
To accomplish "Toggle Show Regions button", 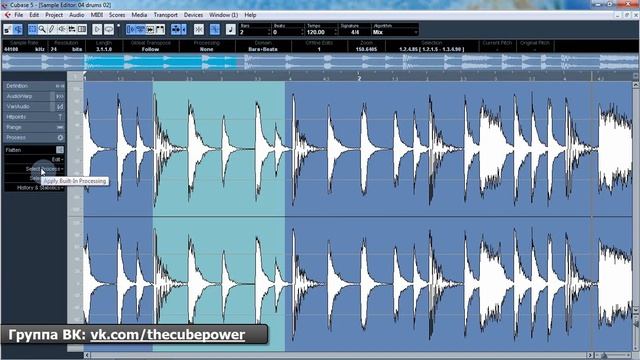I will tap(140, 29).
